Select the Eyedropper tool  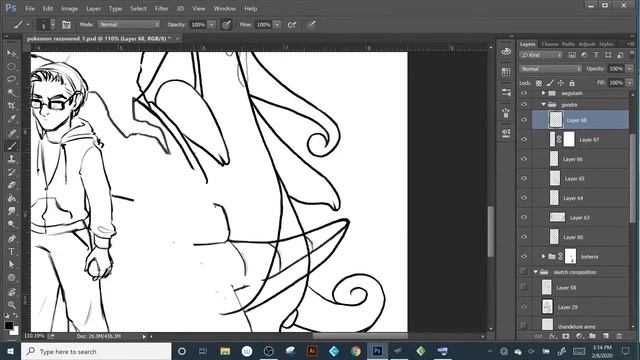11,119
